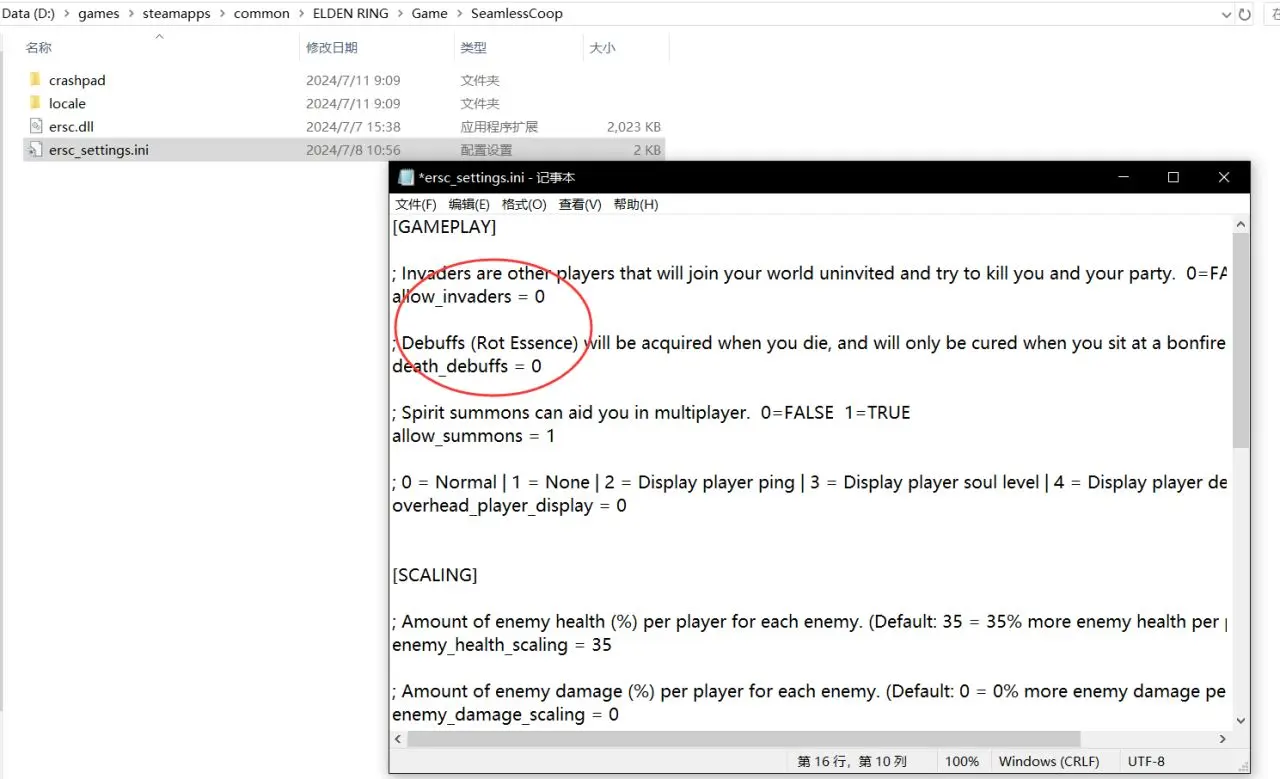Click the crashpad folder name
The width and height of the screenshot is (1280, 779).
77,80
